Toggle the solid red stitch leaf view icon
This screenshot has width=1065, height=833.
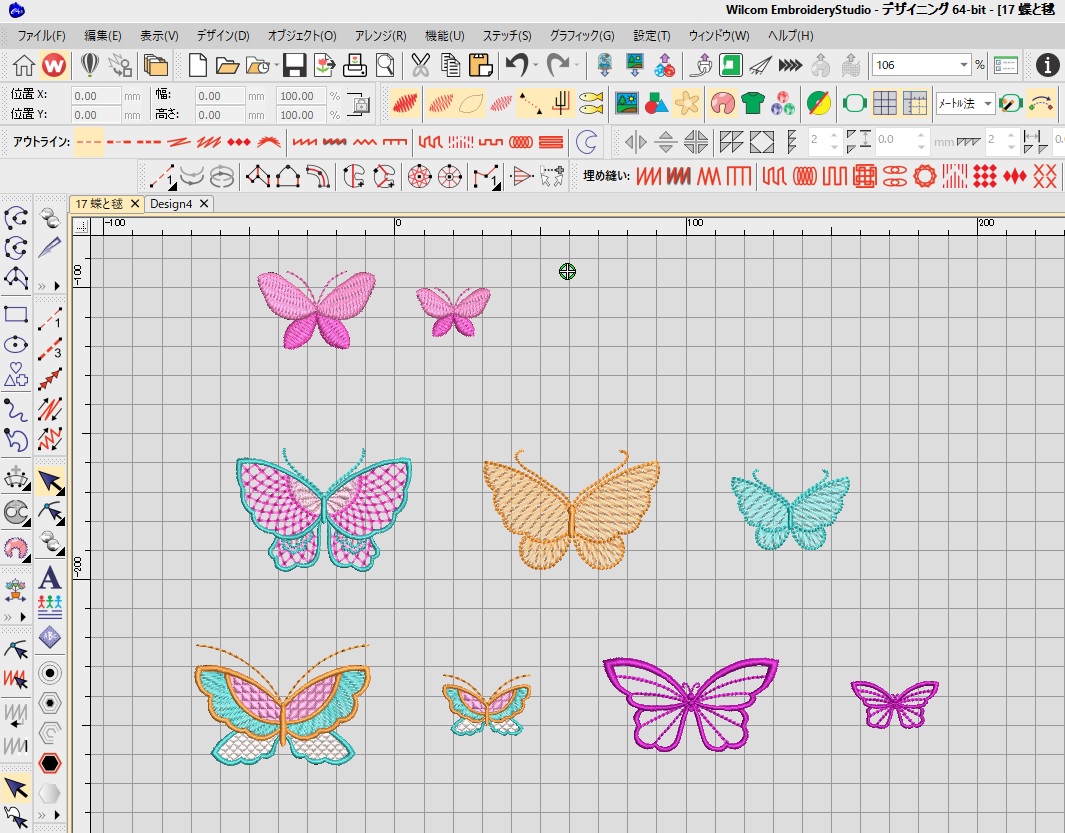(405, 103)
